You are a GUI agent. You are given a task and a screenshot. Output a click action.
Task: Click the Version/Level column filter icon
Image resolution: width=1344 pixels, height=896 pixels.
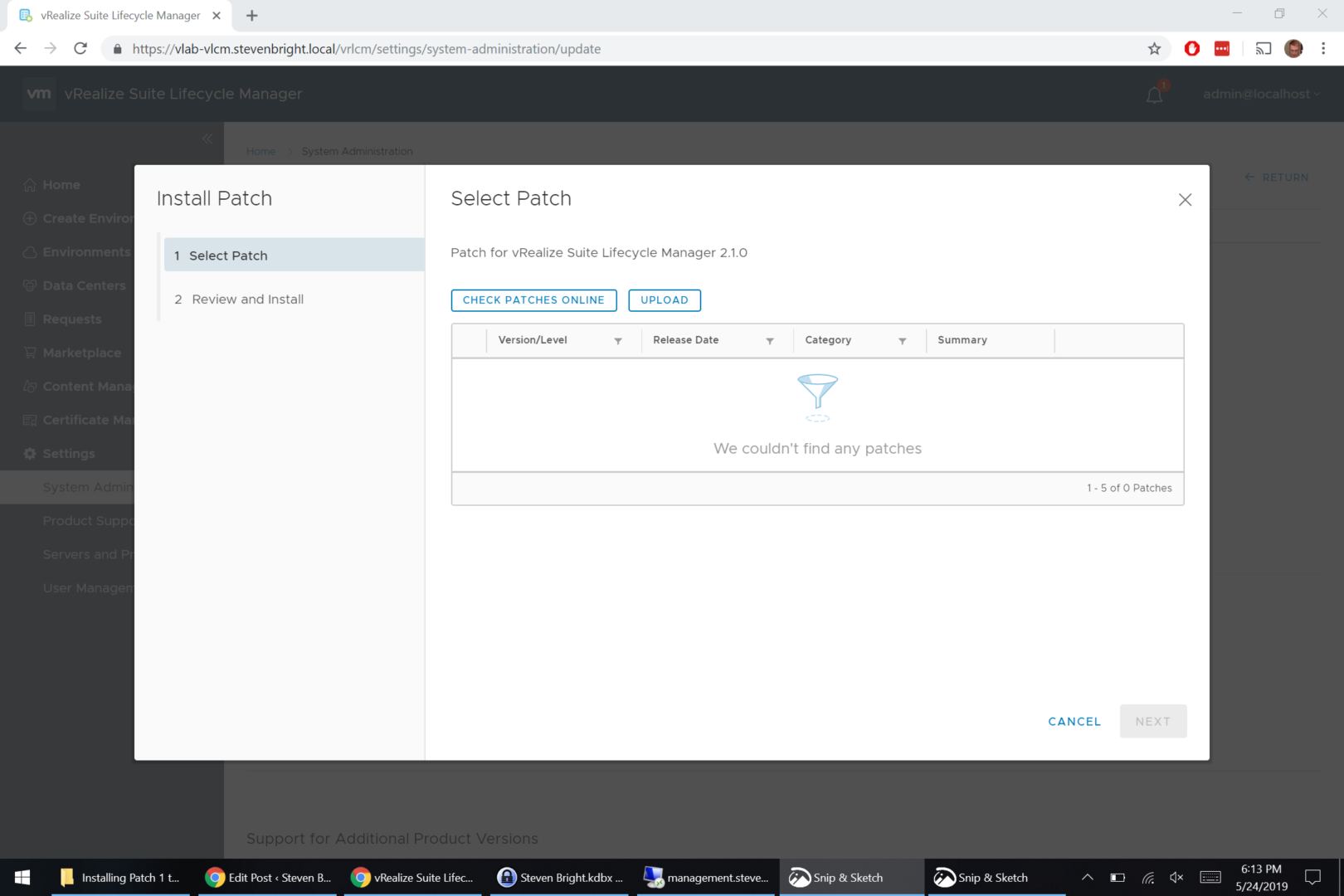618,341
